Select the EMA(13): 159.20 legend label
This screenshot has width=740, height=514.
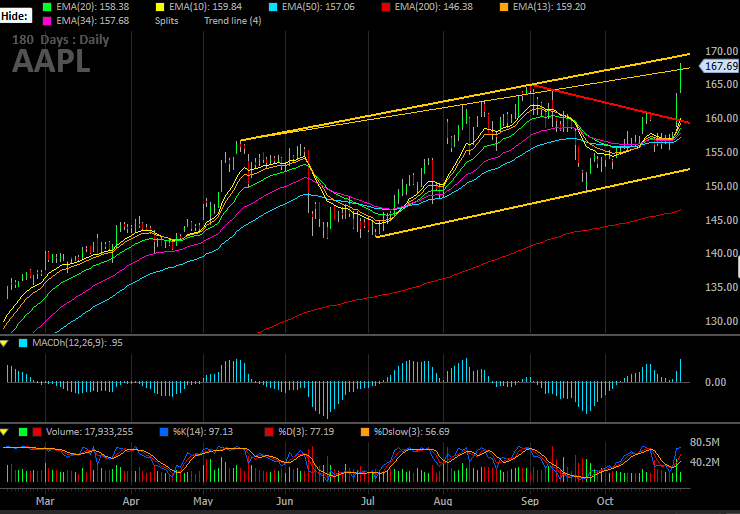pyautogui.click(x=549, y=7)
